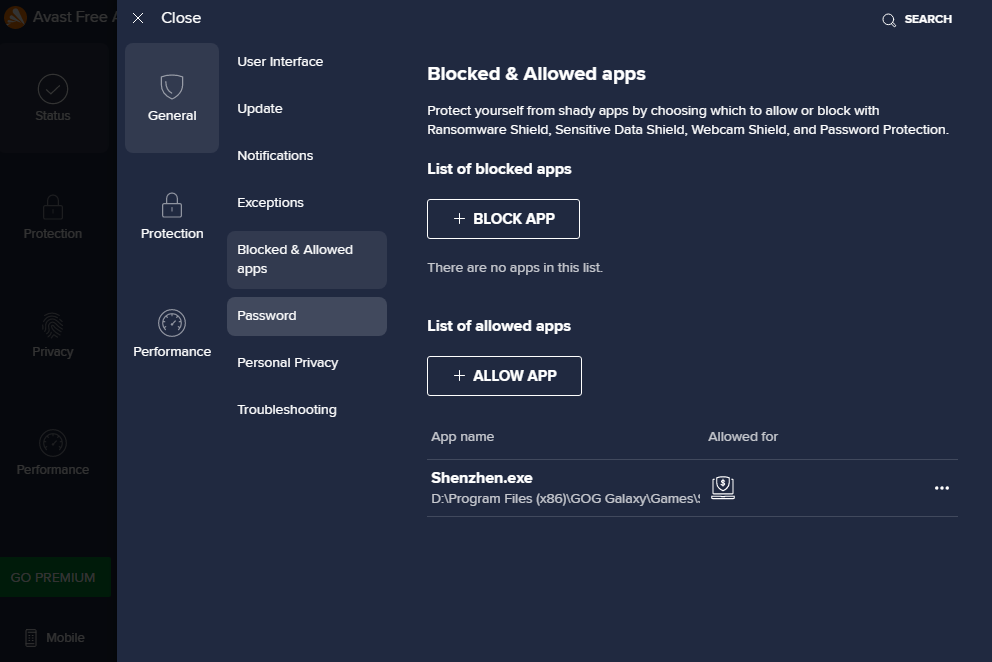Viewport: 992px width, 662px height.
Task: Click the dimmed Status checkmark icon
Action: pyautogui.click(x=53, y=89)
